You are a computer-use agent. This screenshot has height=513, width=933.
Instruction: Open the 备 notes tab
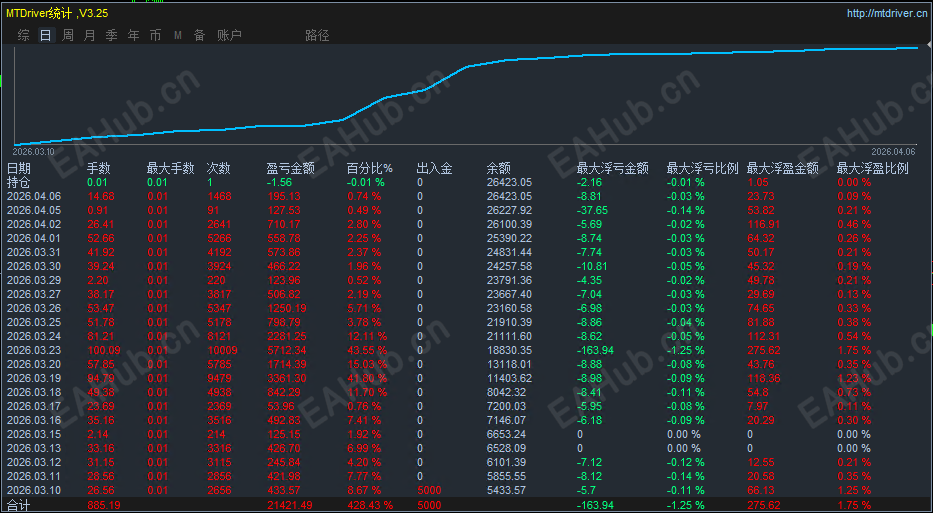pyautogui.click(x=199, y=36)
